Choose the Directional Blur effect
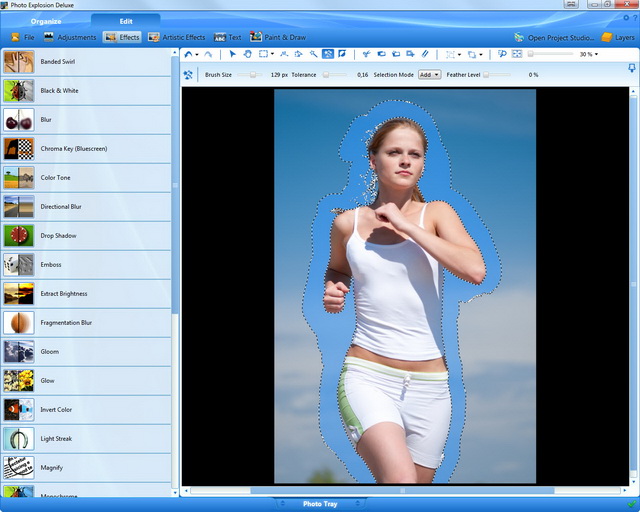The width and height of the screenshot is (640, 512). tap(86, 207)
